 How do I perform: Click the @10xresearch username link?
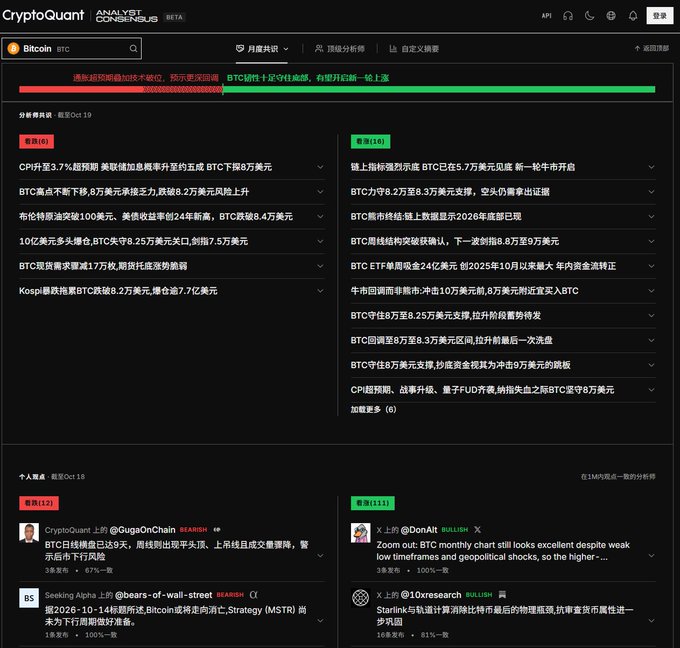[431, 595]
